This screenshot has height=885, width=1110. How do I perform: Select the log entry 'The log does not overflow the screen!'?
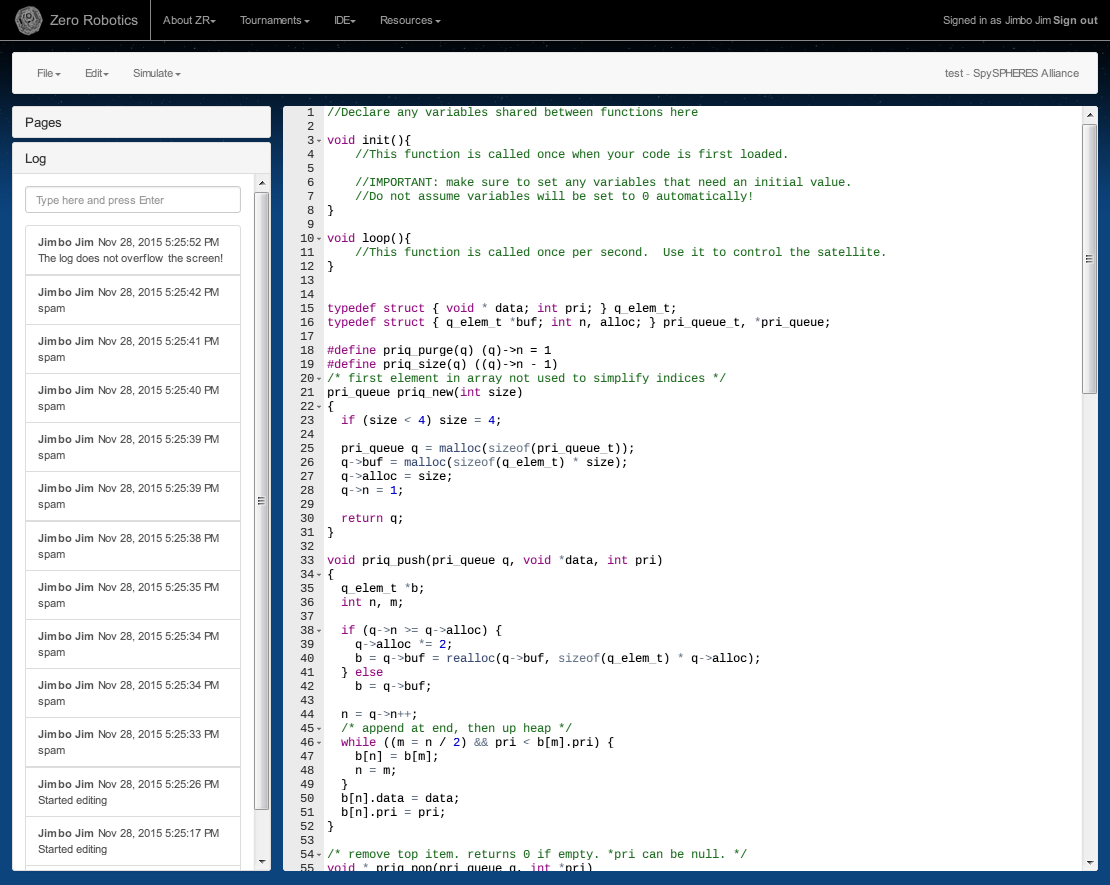(x=133, y=250)
